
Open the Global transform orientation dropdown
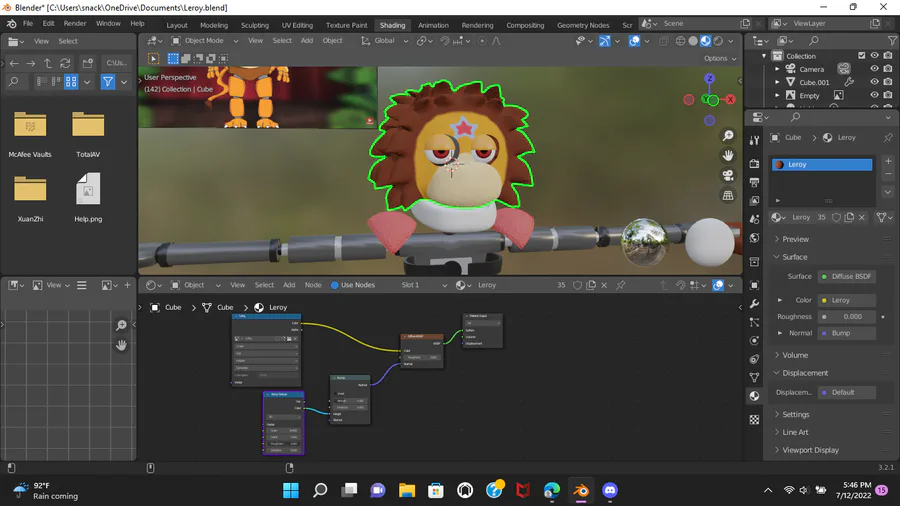385,41
